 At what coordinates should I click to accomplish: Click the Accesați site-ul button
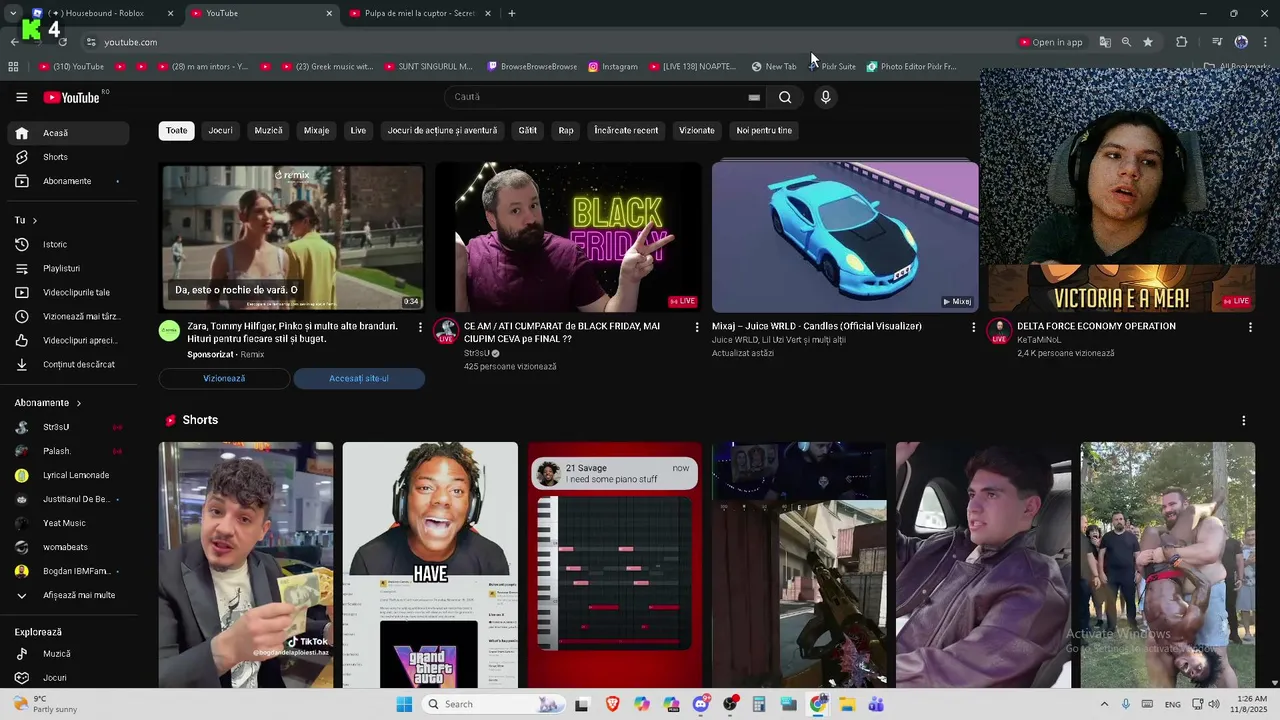coord(359,378)
